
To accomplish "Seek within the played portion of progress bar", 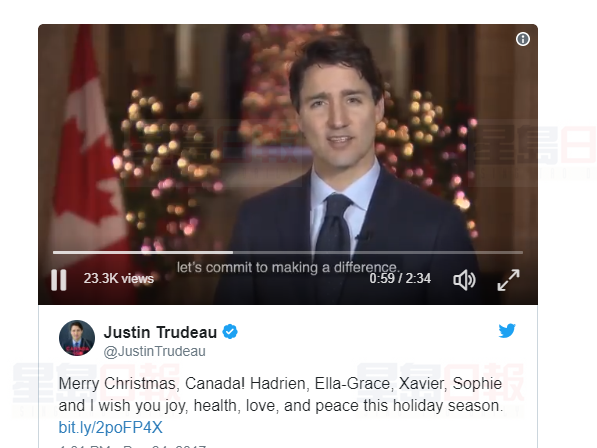I will (143, 252).
